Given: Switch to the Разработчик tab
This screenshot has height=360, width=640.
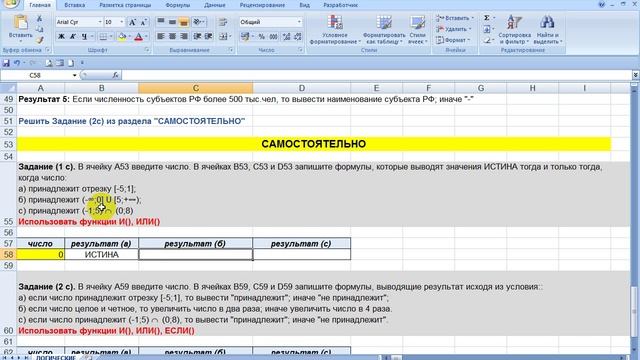Looking at the screenshot, I should pyautogui.click(x=340, y=5).
